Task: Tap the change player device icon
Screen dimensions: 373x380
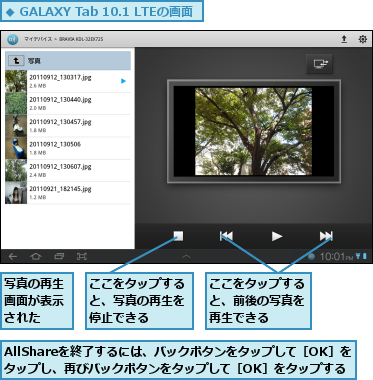Action: tap(319, 64)
